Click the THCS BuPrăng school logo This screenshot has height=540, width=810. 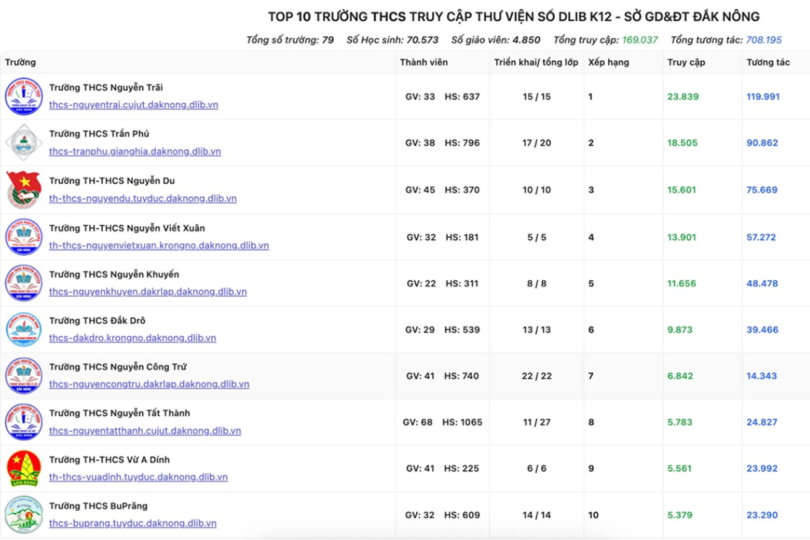(x=24, y=515)
